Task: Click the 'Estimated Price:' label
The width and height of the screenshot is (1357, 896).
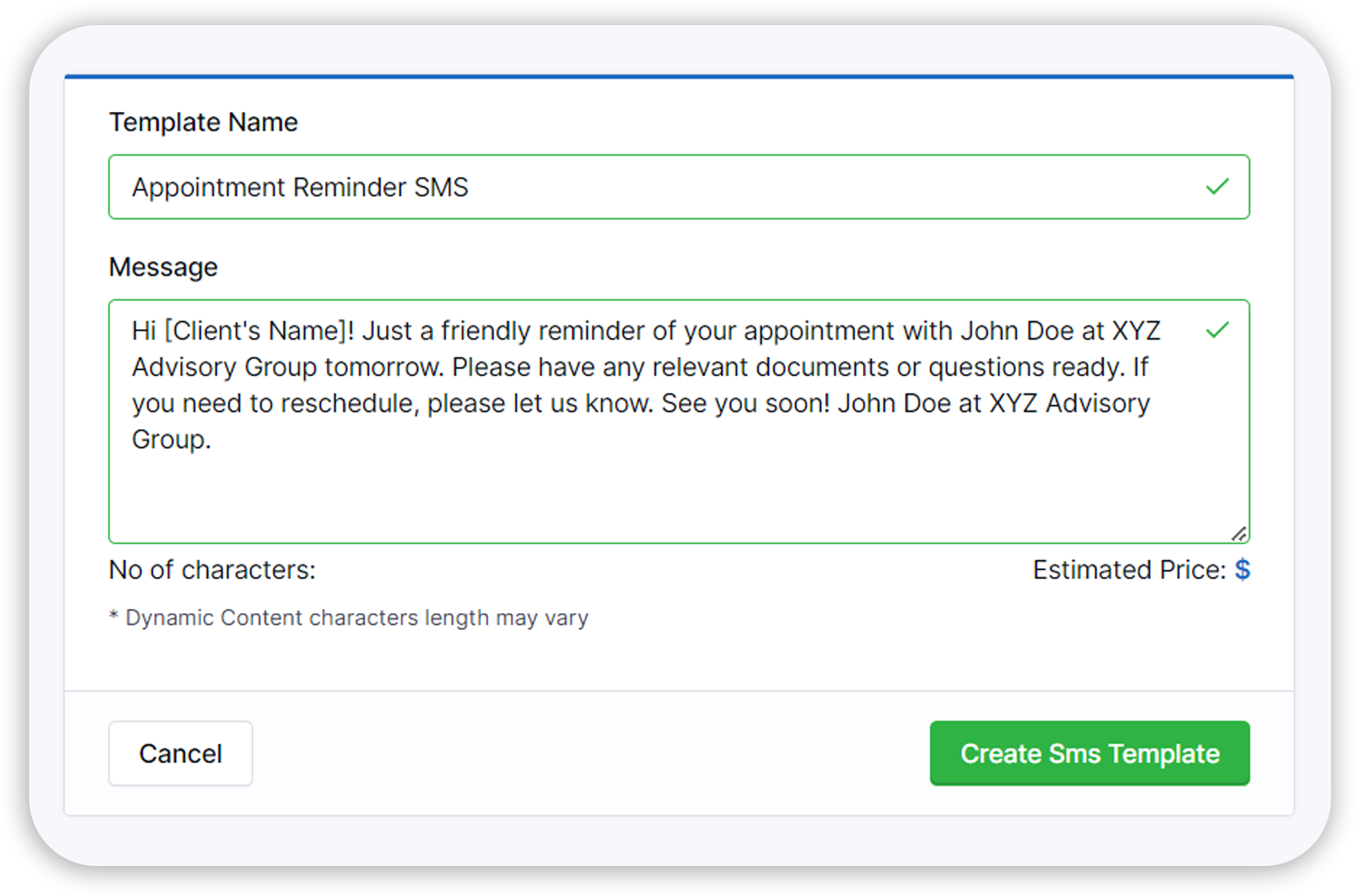Action: pos(1129,570)
